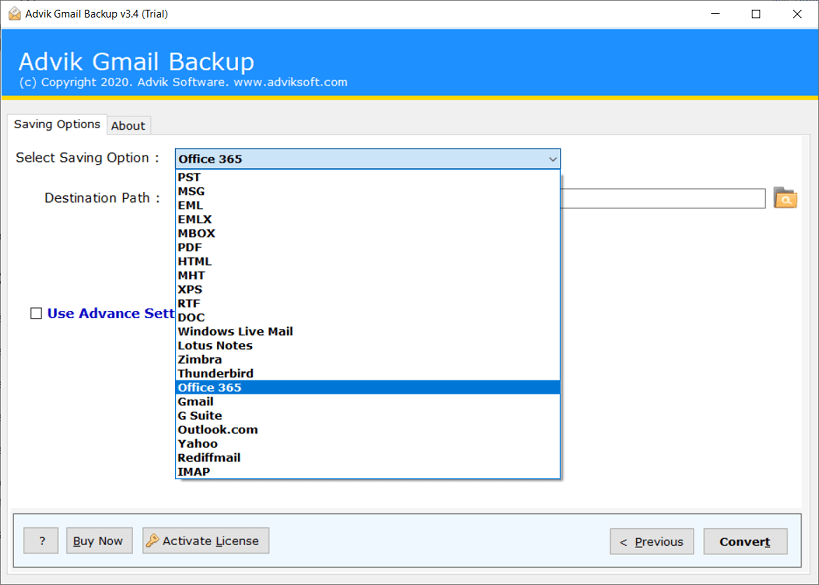The height and width of the screenshot is (585, 819).
Task: Minimize the Advik Gmail Backup window
Action: 716,14
